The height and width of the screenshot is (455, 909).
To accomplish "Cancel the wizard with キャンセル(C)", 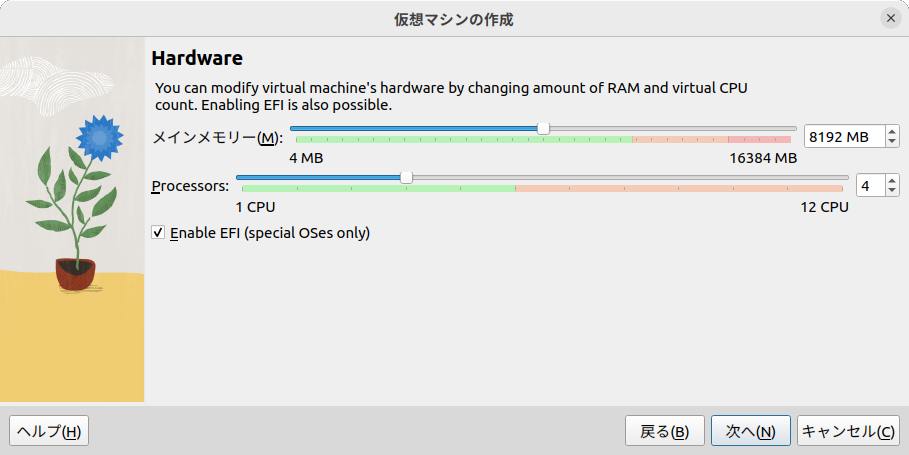I will click(x=848, y=431).
